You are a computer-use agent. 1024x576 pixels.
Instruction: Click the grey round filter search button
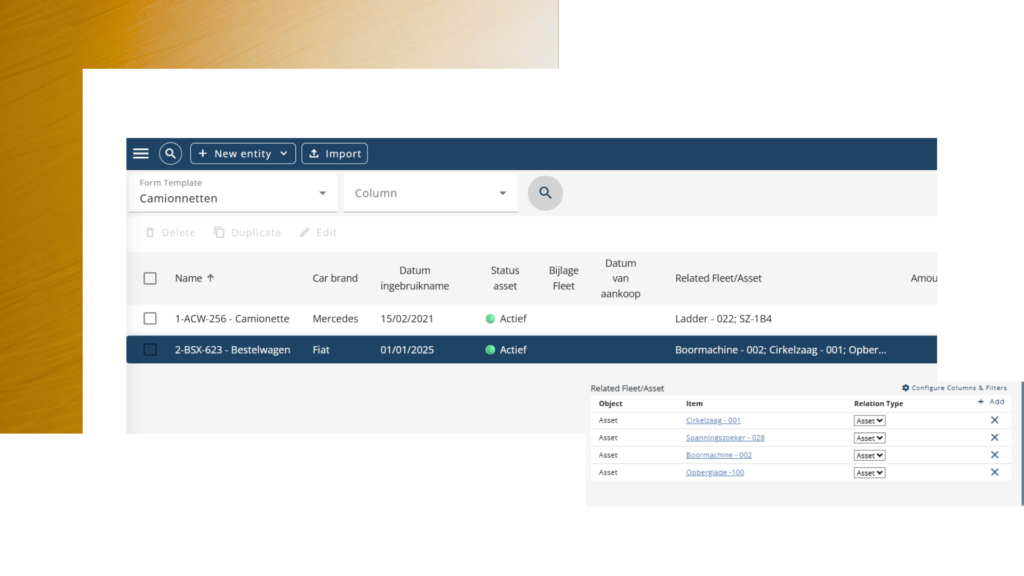coord(545,193)
